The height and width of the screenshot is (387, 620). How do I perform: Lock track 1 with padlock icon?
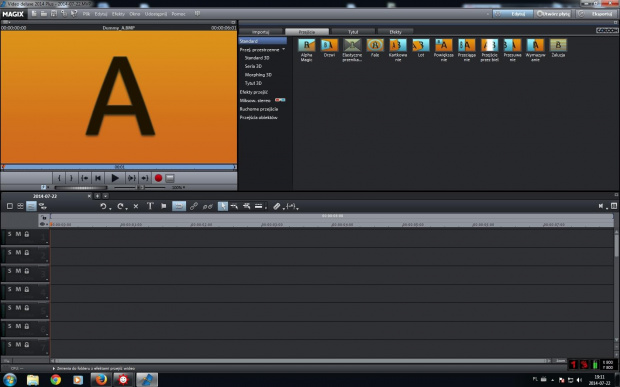pos(27,234)
